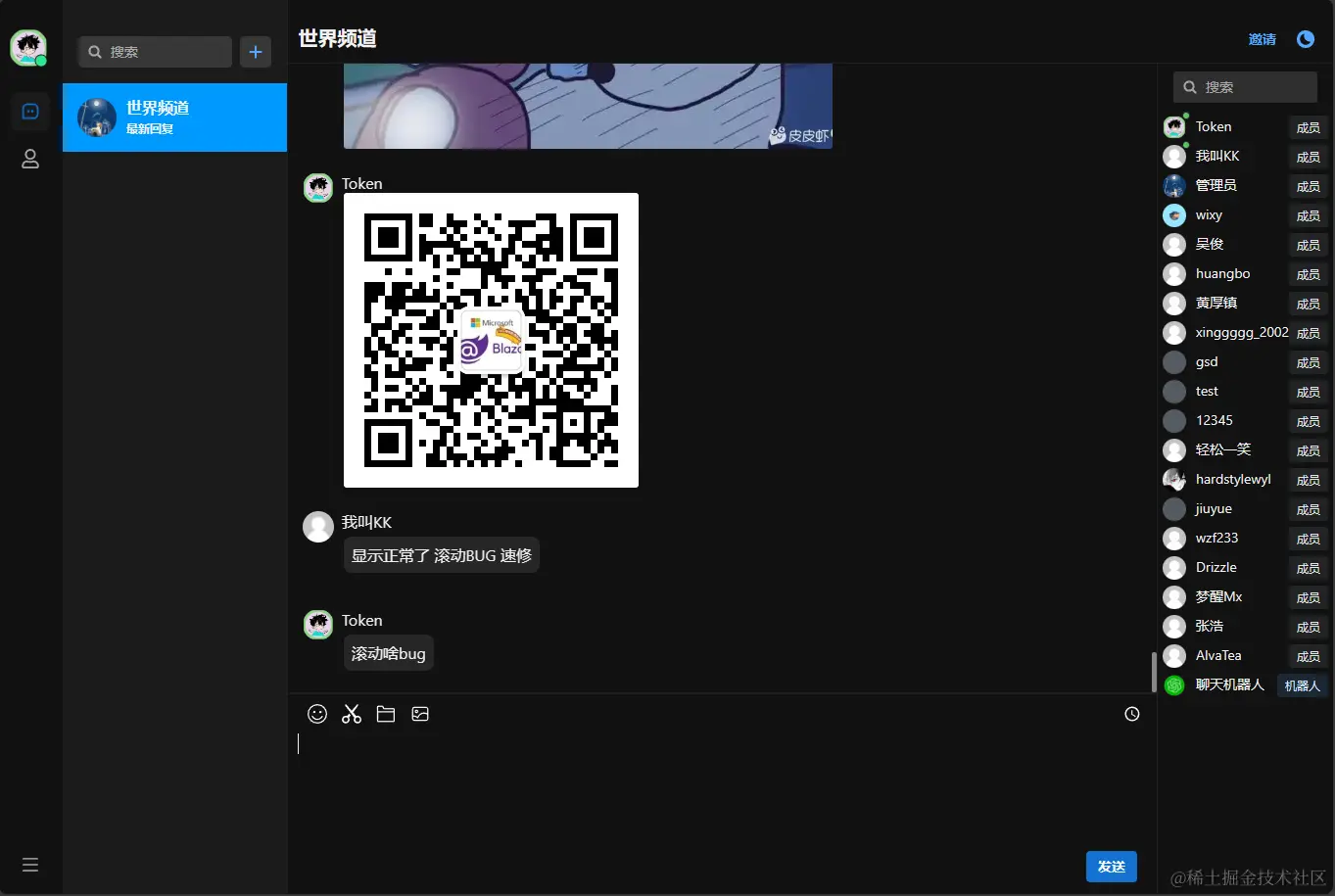This screenshot has height=896, width=1335.
Task: Select member gsd in the list
Action: pos(1244,361)
